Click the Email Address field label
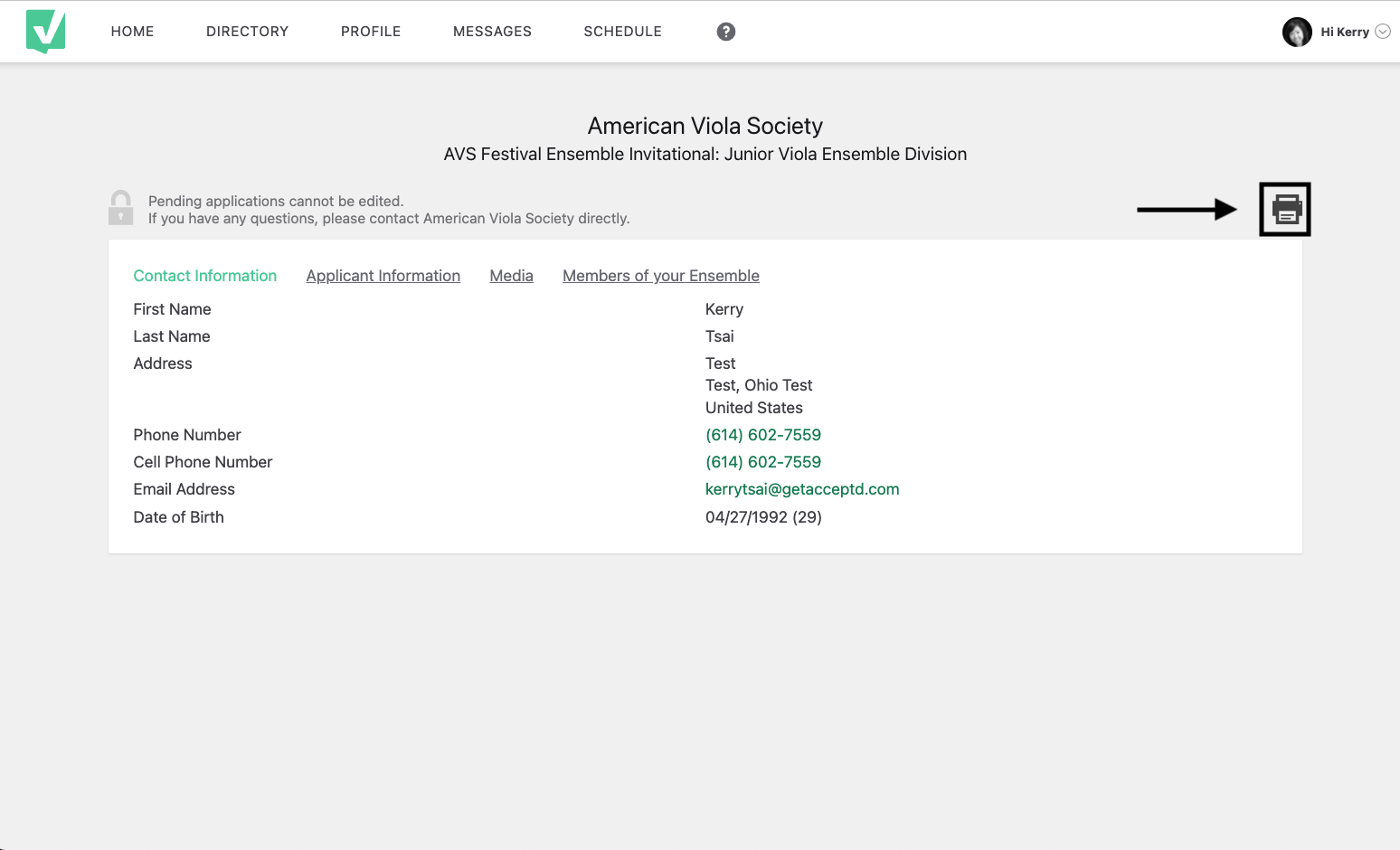Viewport: 1400px width, 850px height. [x=184, y=489]
